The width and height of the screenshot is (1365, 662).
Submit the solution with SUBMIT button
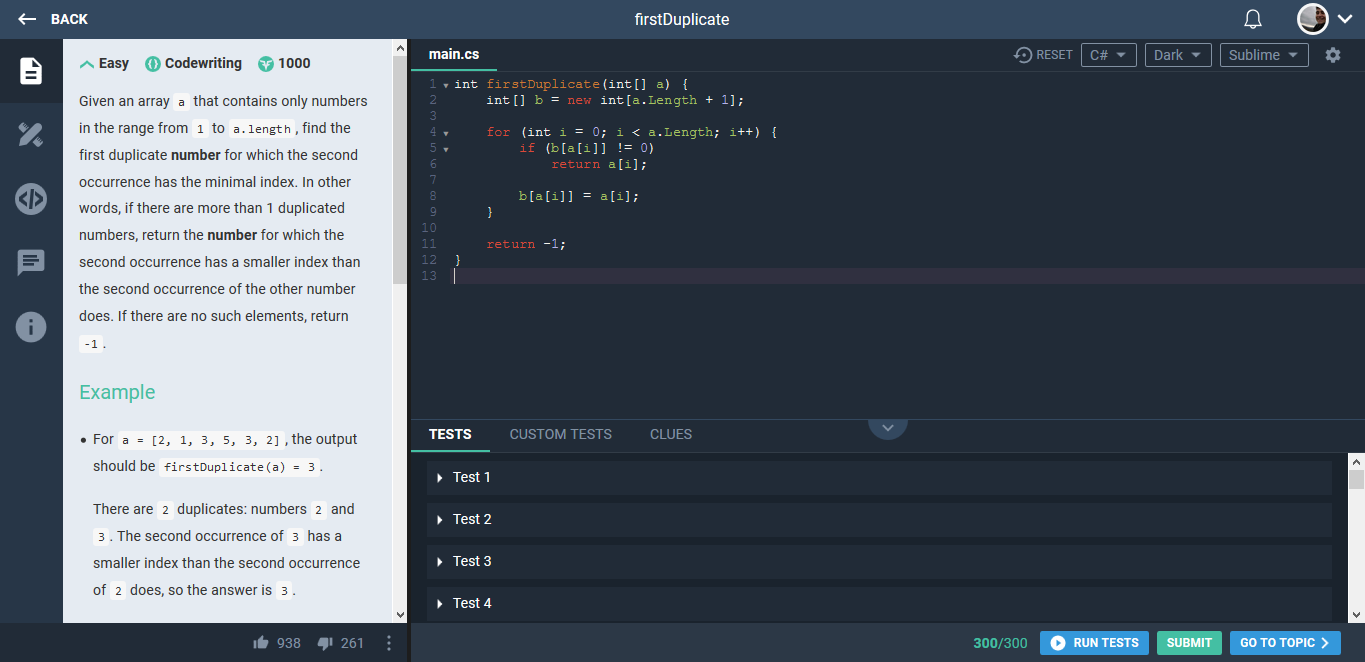(x=1189, y=643)
